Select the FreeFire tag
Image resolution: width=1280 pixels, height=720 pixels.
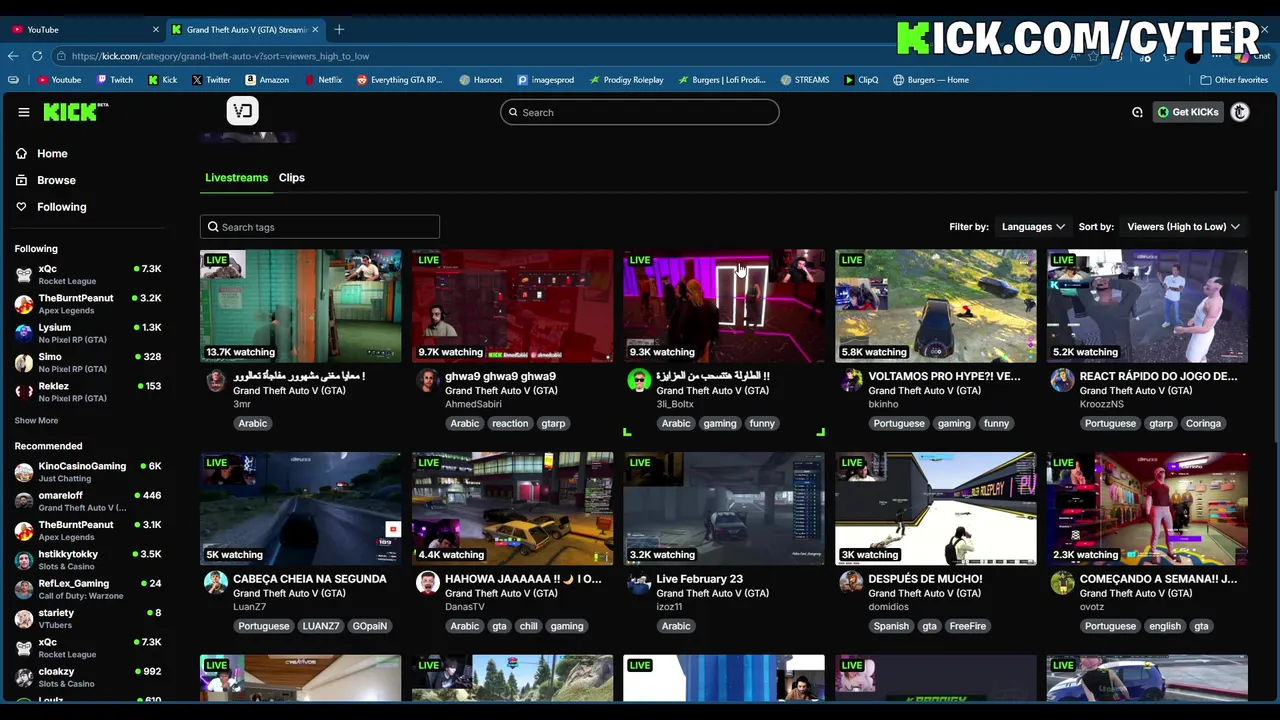point(968,626)
